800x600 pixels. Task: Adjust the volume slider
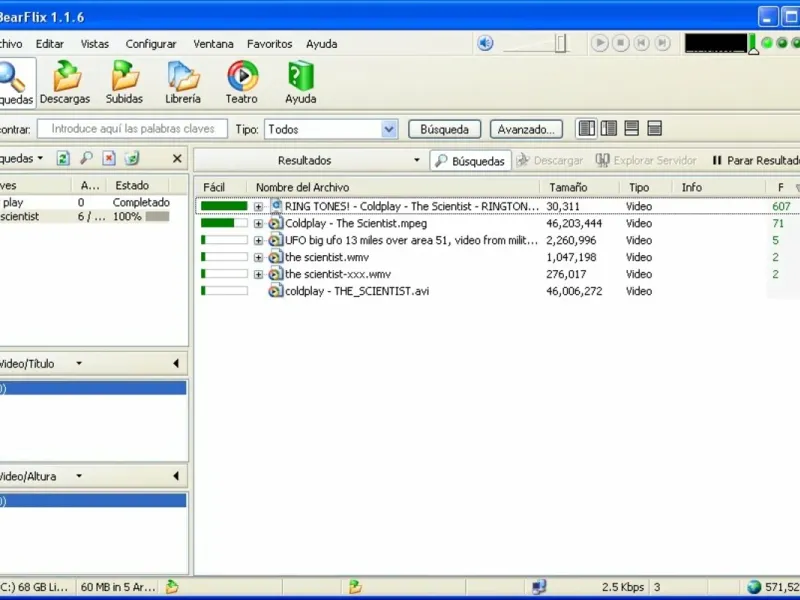pyautogui.click(x=561, y=43)
